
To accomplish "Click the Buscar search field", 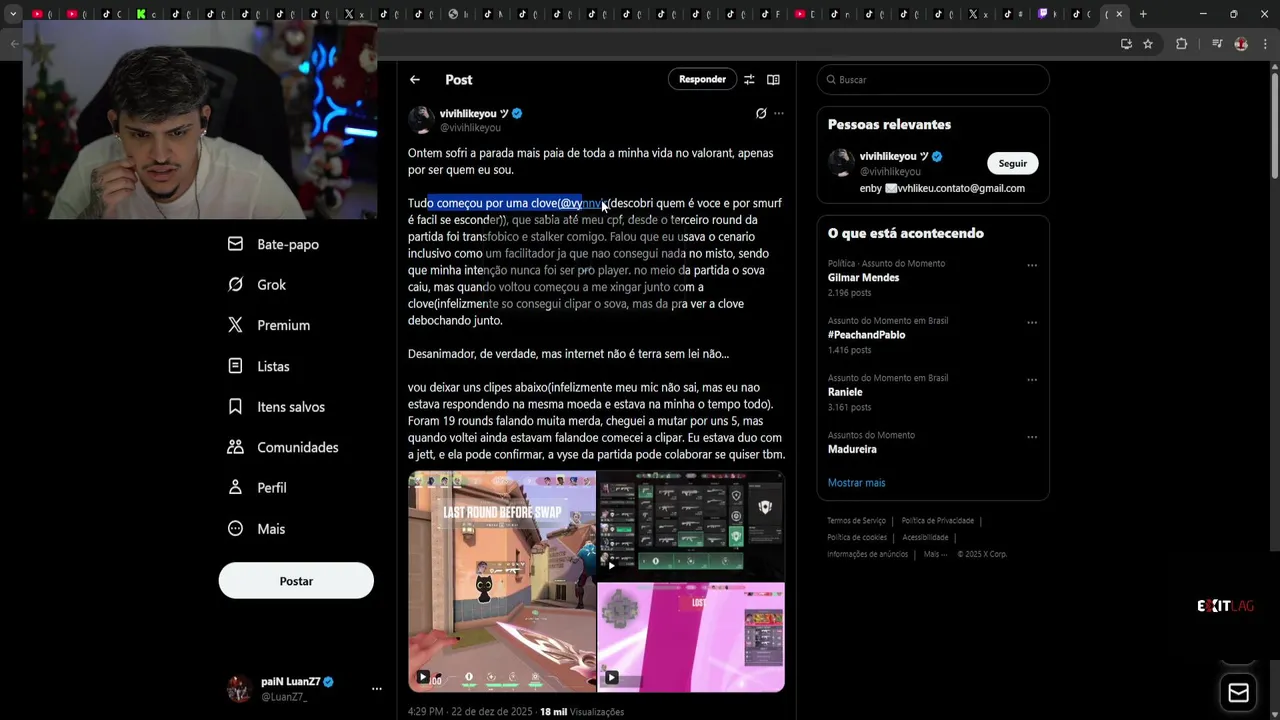I will 933,80.
